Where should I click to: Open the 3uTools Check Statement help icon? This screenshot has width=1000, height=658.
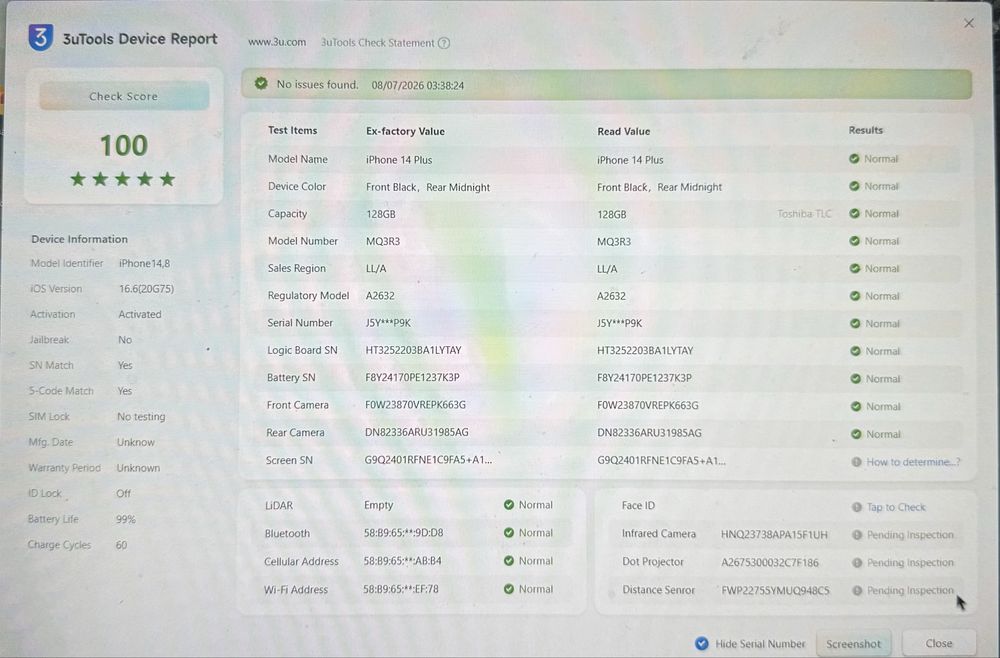(444, 43)
